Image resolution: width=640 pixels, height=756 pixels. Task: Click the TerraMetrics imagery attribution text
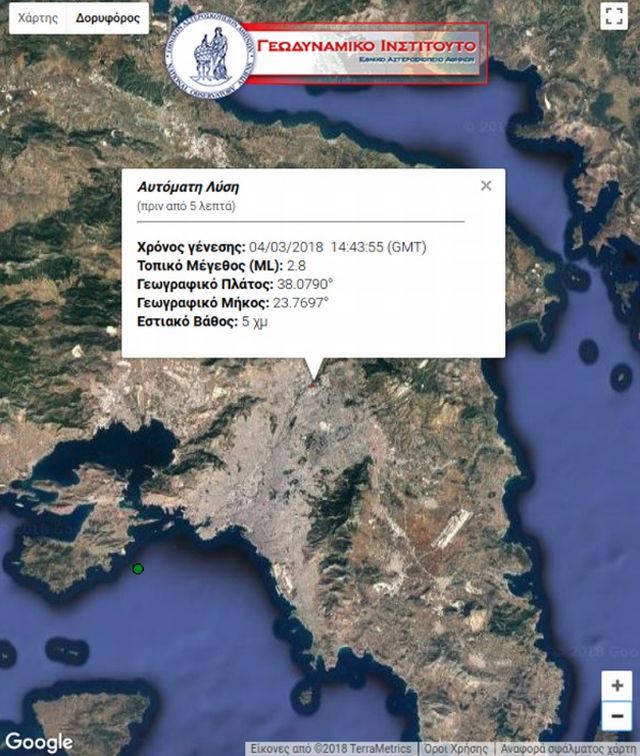tap(332, 748)
